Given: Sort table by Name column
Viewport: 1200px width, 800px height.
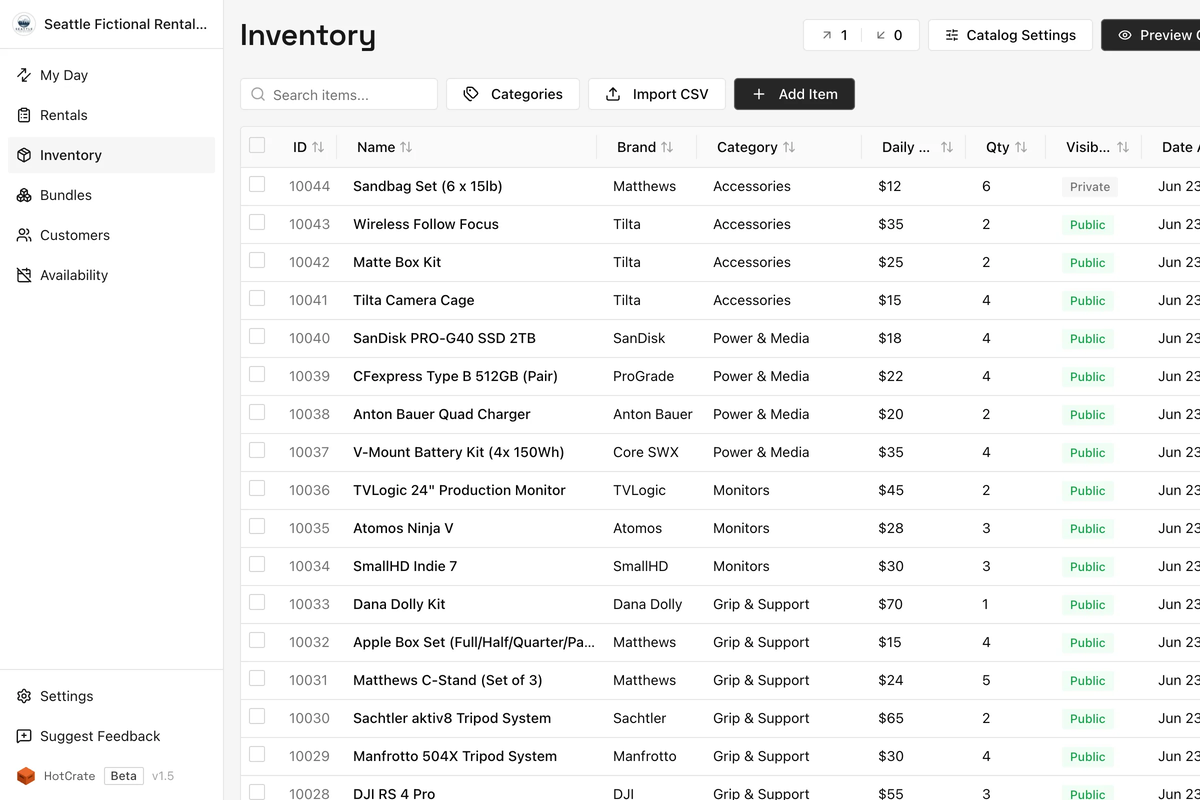Looking at the screenshot, I should [406, 147].
